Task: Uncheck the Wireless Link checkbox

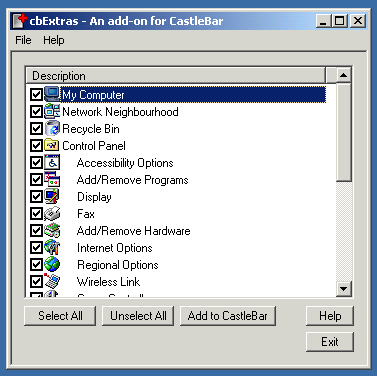Action: pos(36,282)
